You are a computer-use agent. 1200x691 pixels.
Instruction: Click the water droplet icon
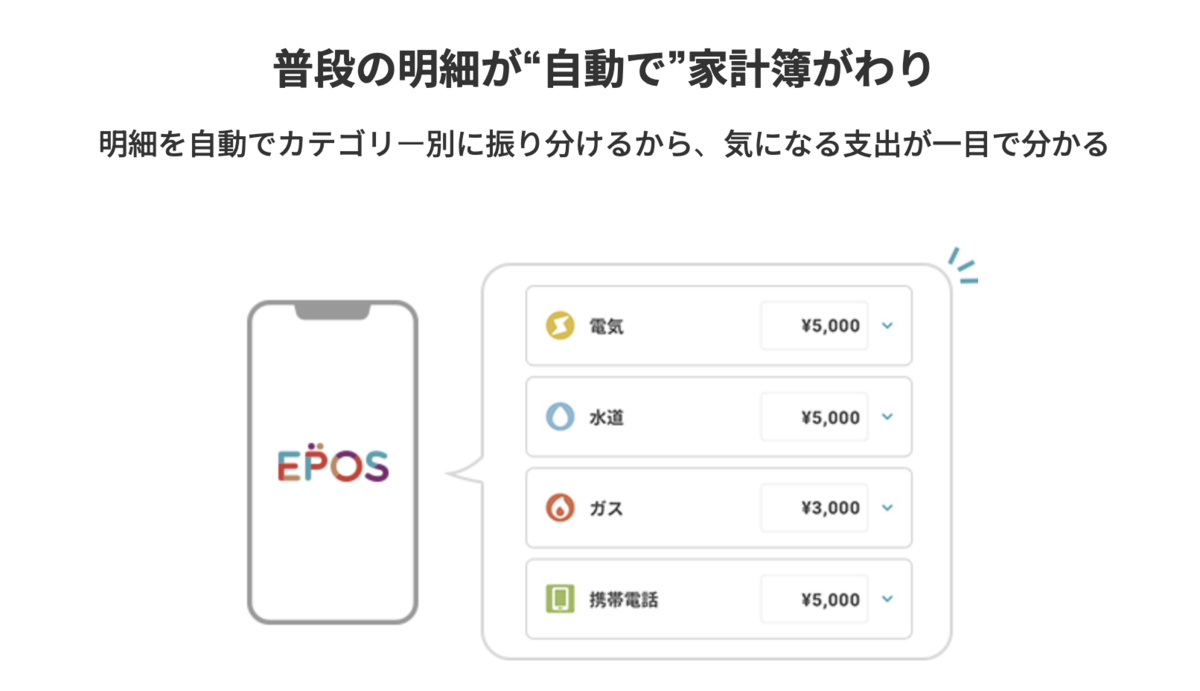560,417
